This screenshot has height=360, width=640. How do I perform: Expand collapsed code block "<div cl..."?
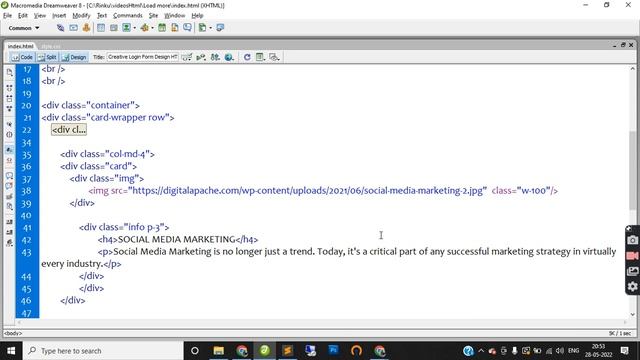[x=69, y=130]
